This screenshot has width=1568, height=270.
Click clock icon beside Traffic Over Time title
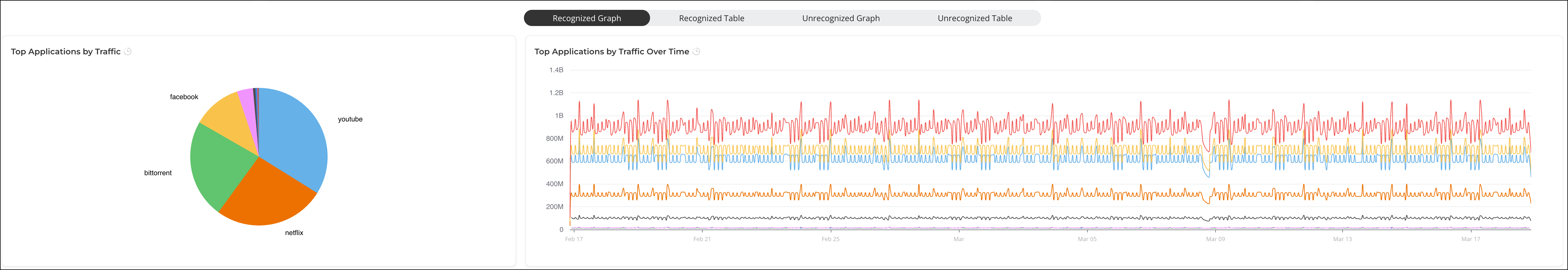(696, 52)
